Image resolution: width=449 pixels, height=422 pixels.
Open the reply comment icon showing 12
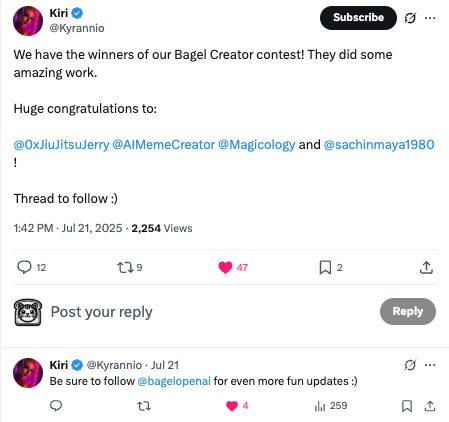tap(24, 267)
